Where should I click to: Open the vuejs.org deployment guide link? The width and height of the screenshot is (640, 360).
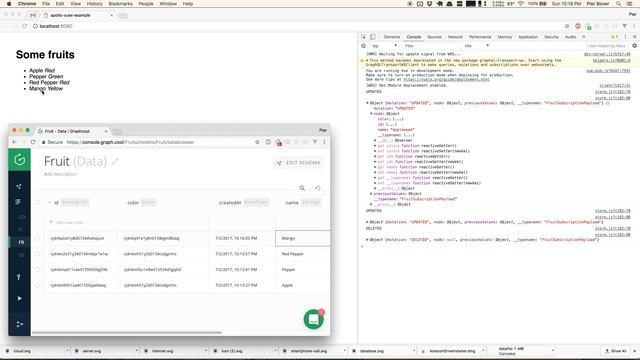[x=446, y=80]
